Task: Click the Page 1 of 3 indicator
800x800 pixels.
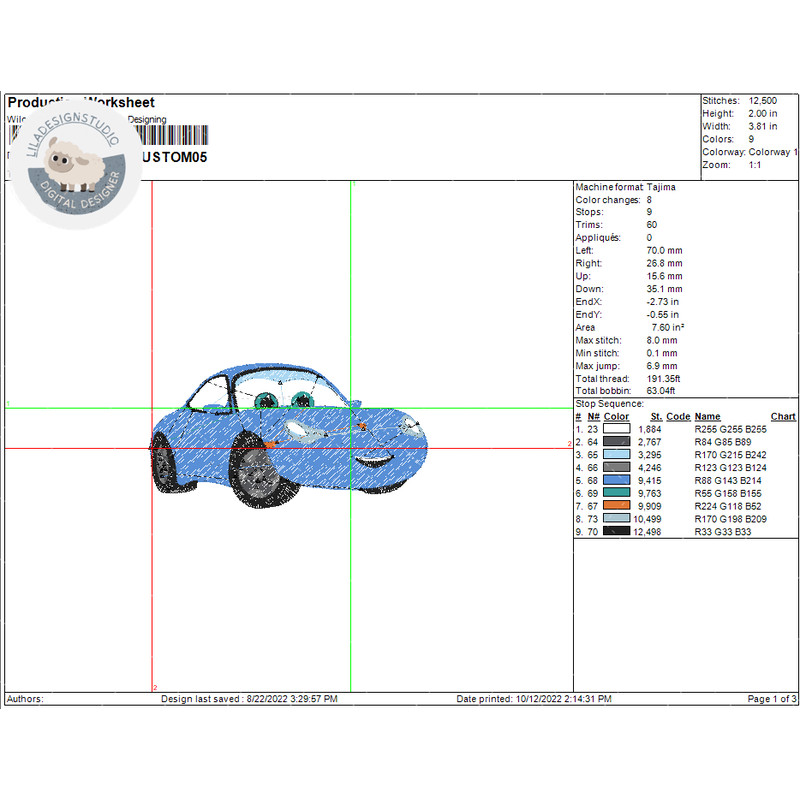Action: pos(771,699)
